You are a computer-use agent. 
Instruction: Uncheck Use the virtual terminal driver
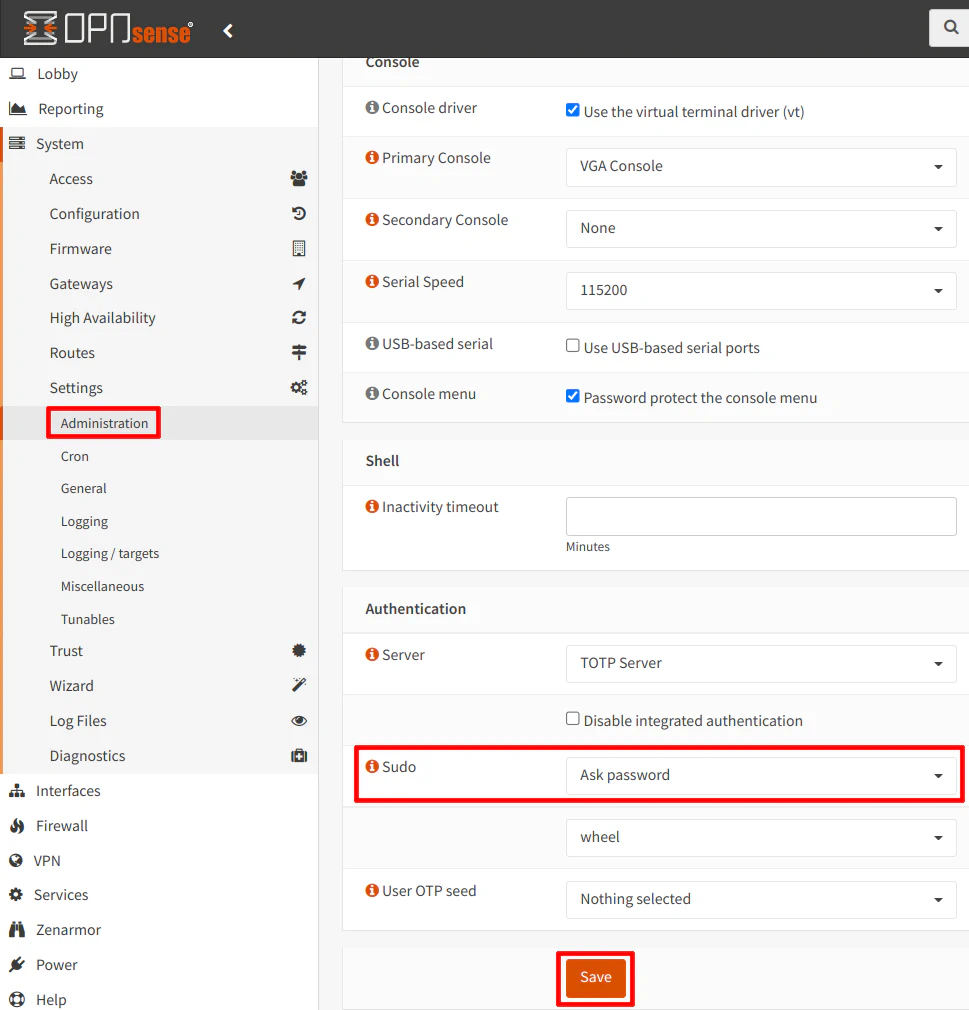pos(572,110)
